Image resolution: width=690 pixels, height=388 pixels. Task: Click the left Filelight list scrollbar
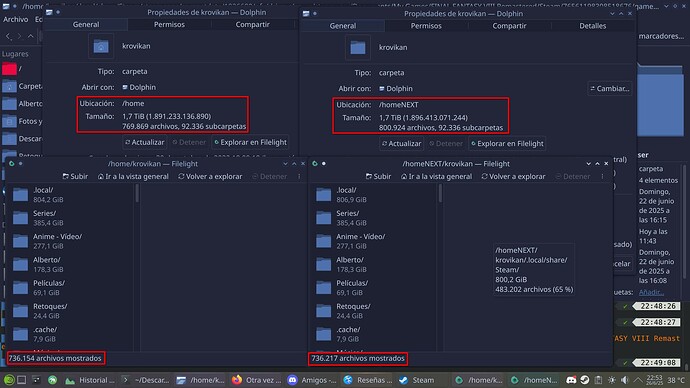[x=137, y=194]
